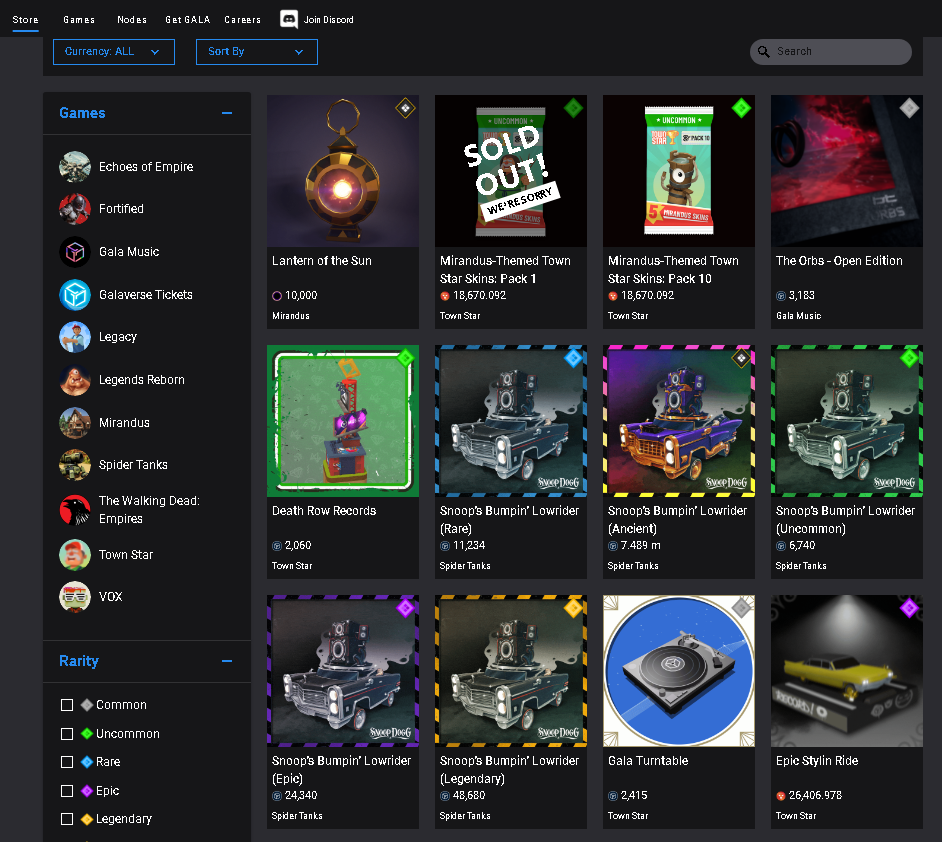Click green badge on Star Skins: Pack 10
Screen dimensions: 942x842
click(x=741, y=108)
